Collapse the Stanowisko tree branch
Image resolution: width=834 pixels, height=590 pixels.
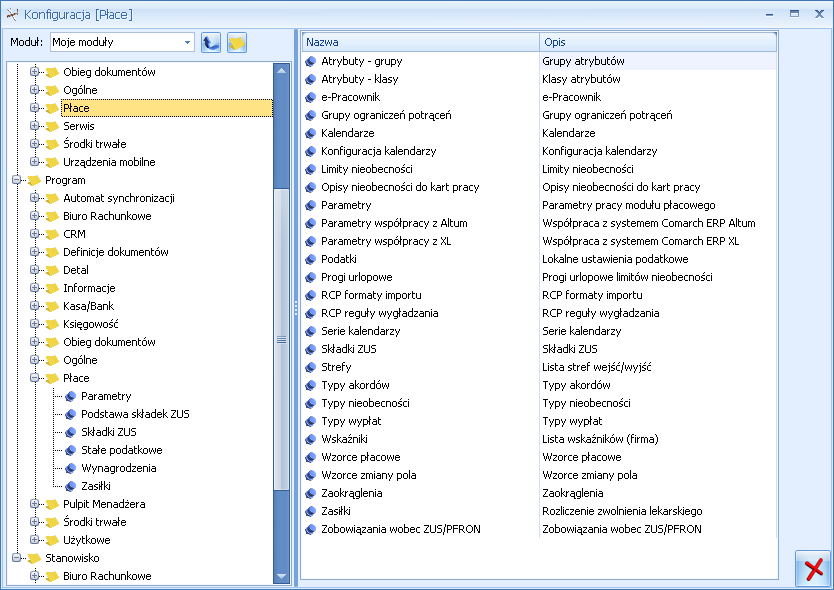pyautogui.click(x=16, y=558)
